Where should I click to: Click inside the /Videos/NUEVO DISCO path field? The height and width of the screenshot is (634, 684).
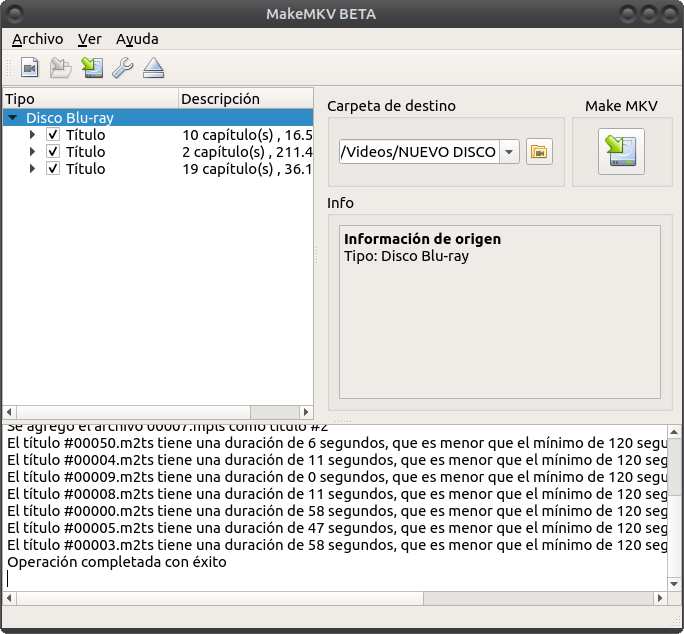419,152
